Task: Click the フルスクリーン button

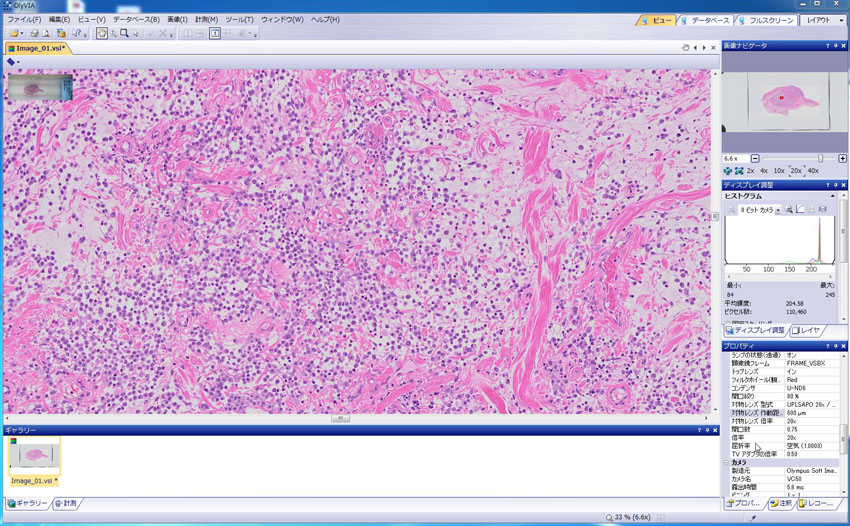Action: point(765,20)
